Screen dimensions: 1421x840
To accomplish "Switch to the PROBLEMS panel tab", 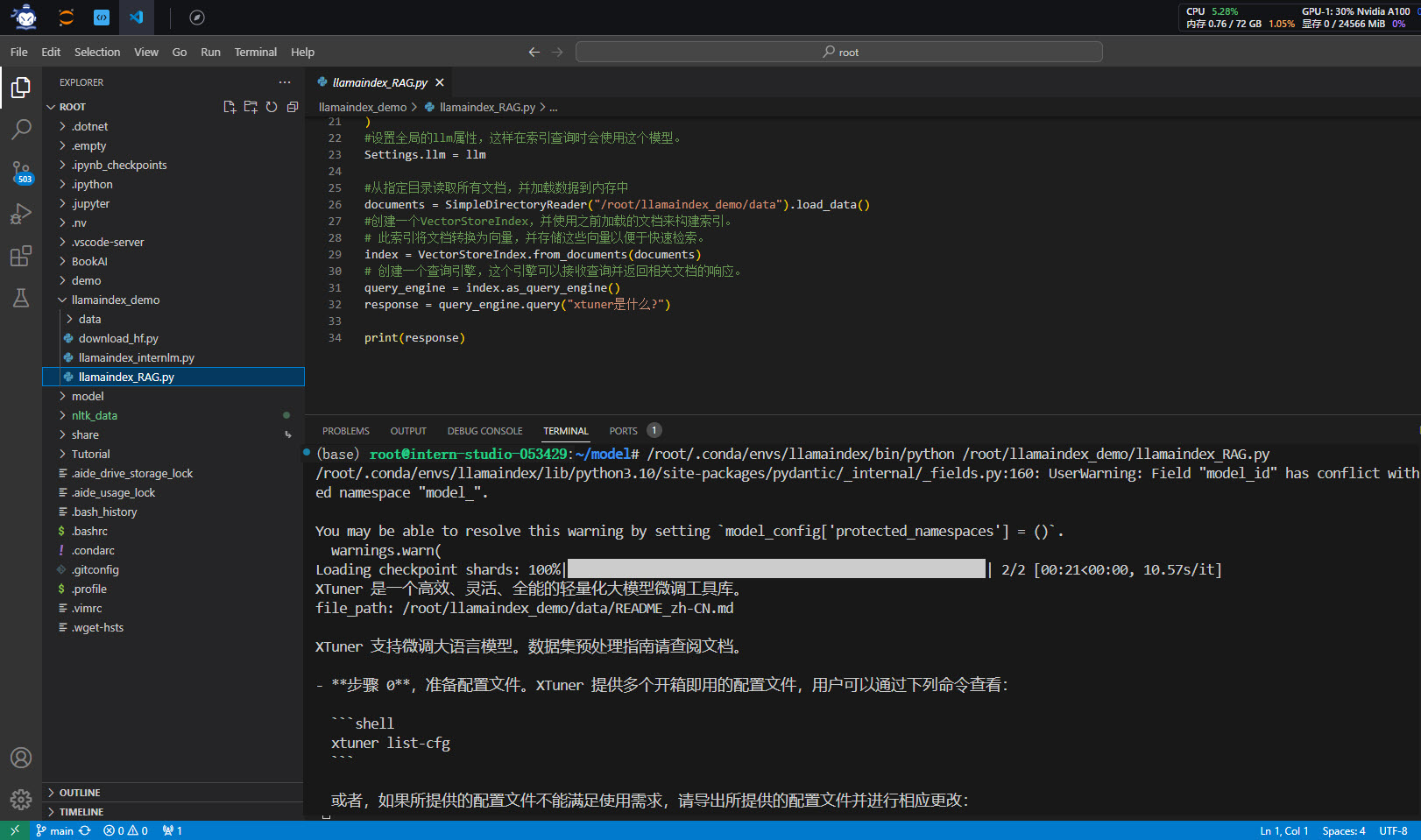I will pos(346,431).
